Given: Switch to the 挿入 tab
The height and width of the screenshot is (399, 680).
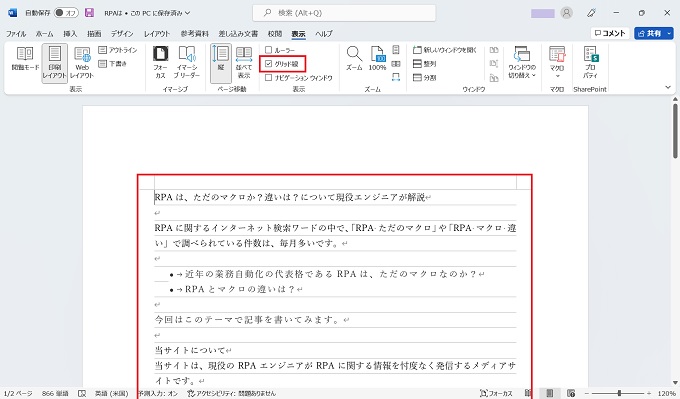Looking at the screenshot, I should point(70,33).
